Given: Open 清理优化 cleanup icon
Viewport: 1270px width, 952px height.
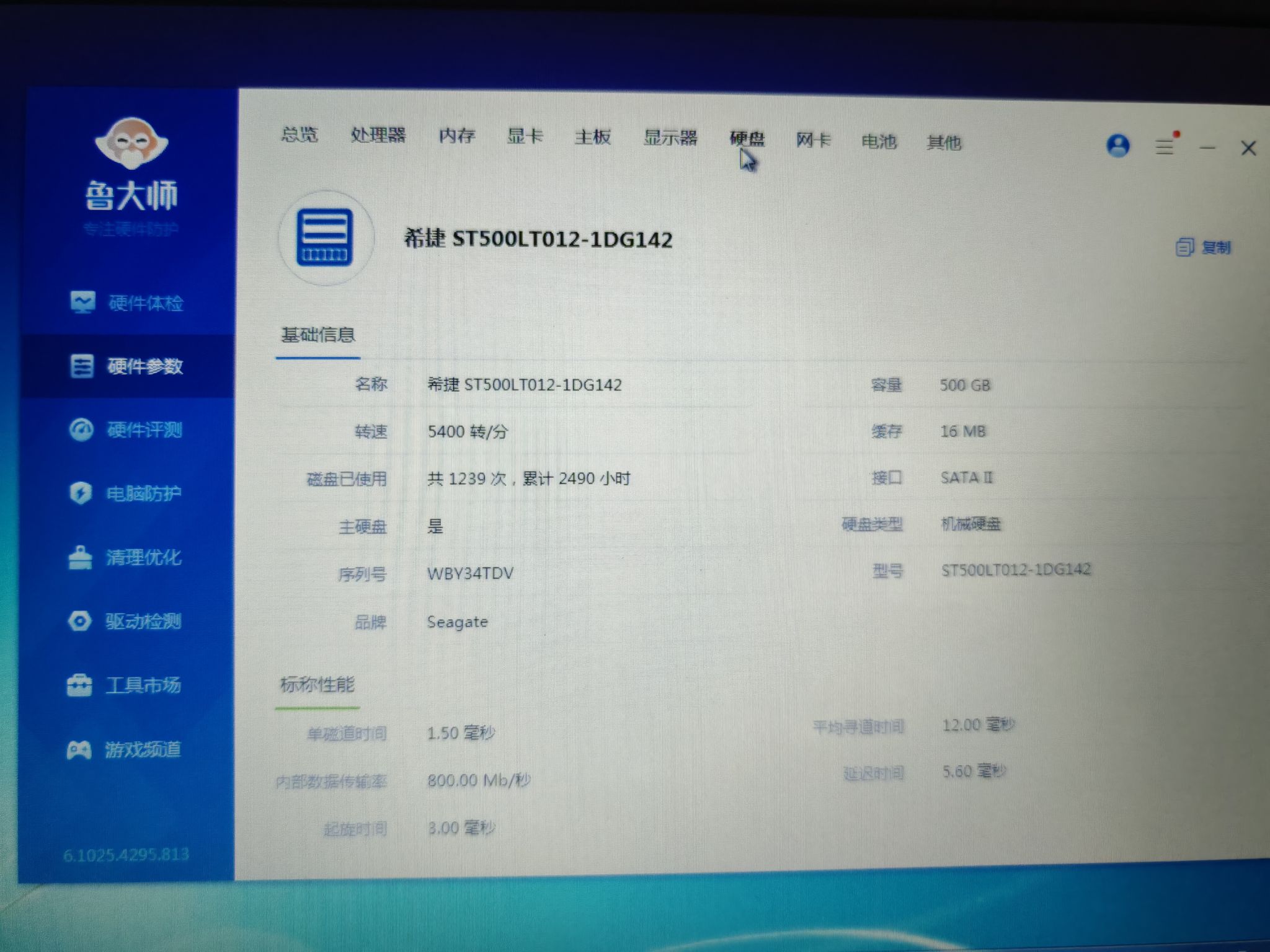Looking at the screenshot, I should (80, 557).
